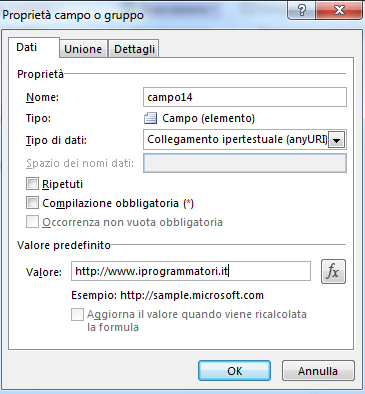Click the Campo (elemento) field icon

click(x=150, y=118)
